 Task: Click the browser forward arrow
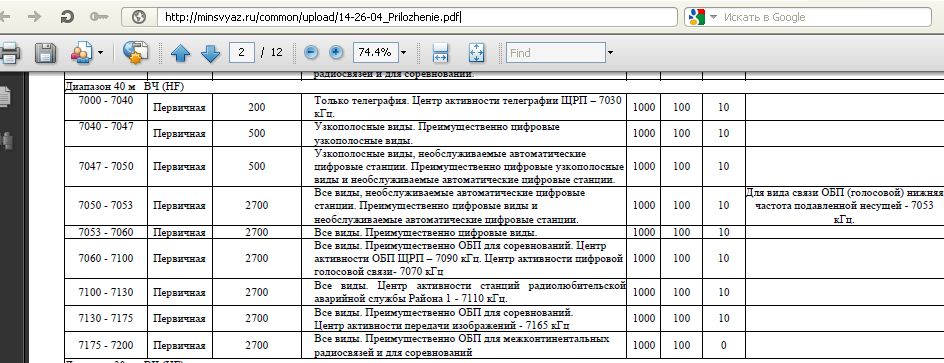click(36, 17)
